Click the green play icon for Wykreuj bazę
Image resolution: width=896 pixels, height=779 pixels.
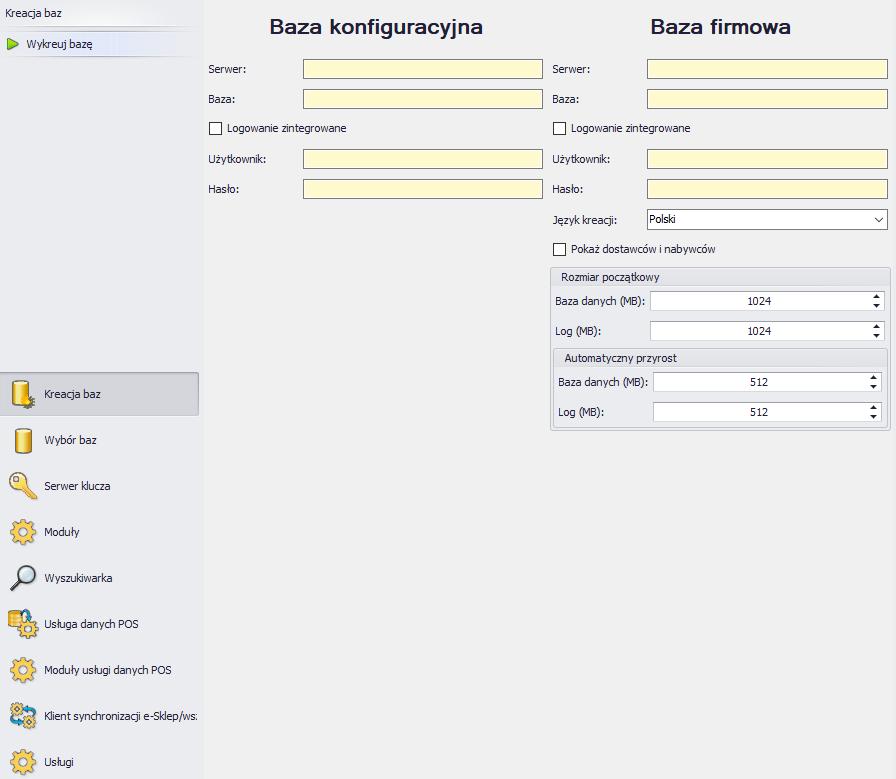click(13, 44)
